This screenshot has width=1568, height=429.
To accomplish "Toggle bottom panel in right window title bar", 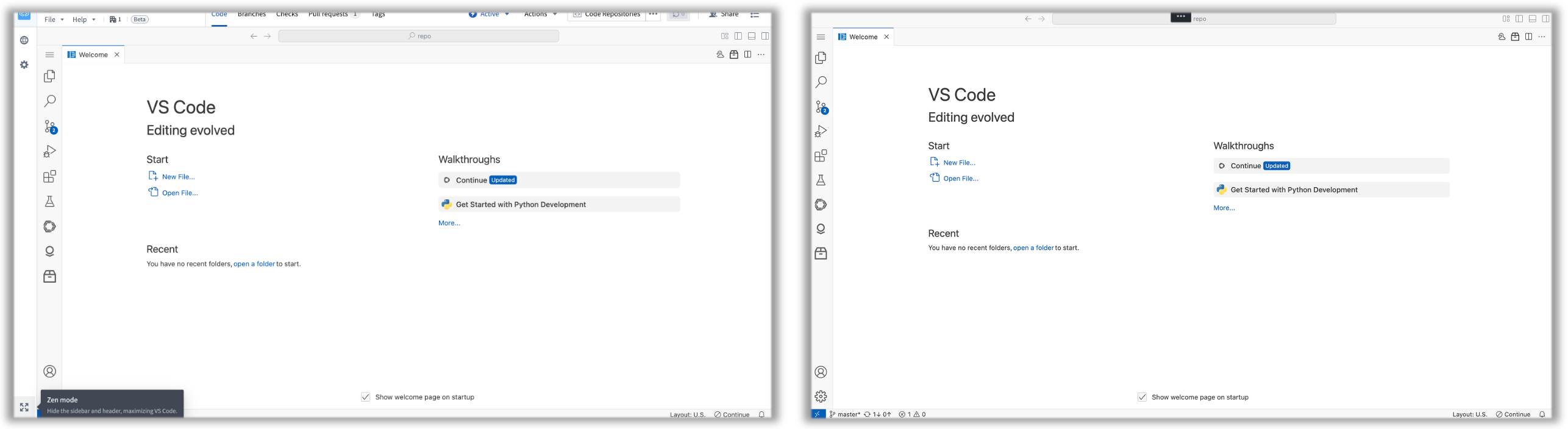I will [1533, 19].
